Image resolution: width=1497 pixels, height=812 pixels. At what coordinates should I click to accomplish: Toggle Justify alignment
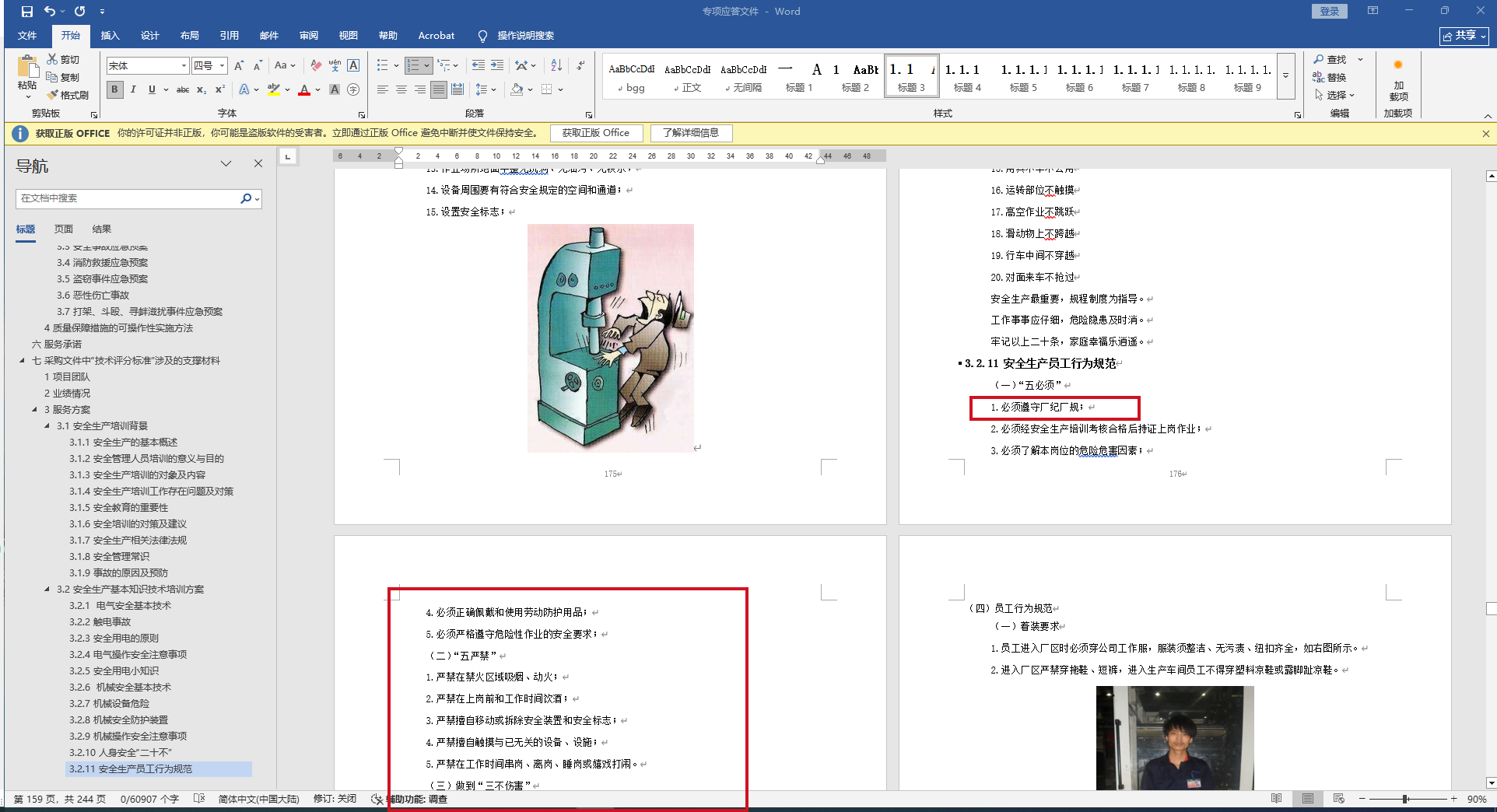[439, 89]
